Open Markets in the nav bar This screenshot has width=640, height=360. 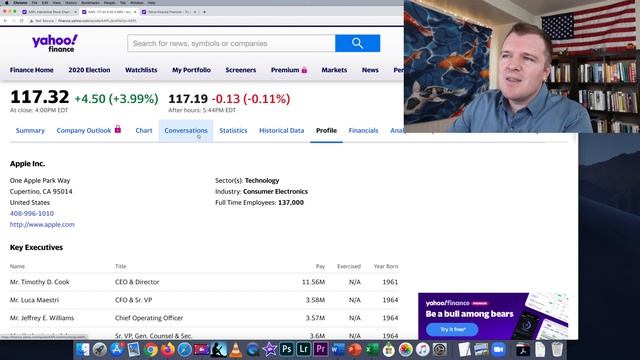point(334,70)
